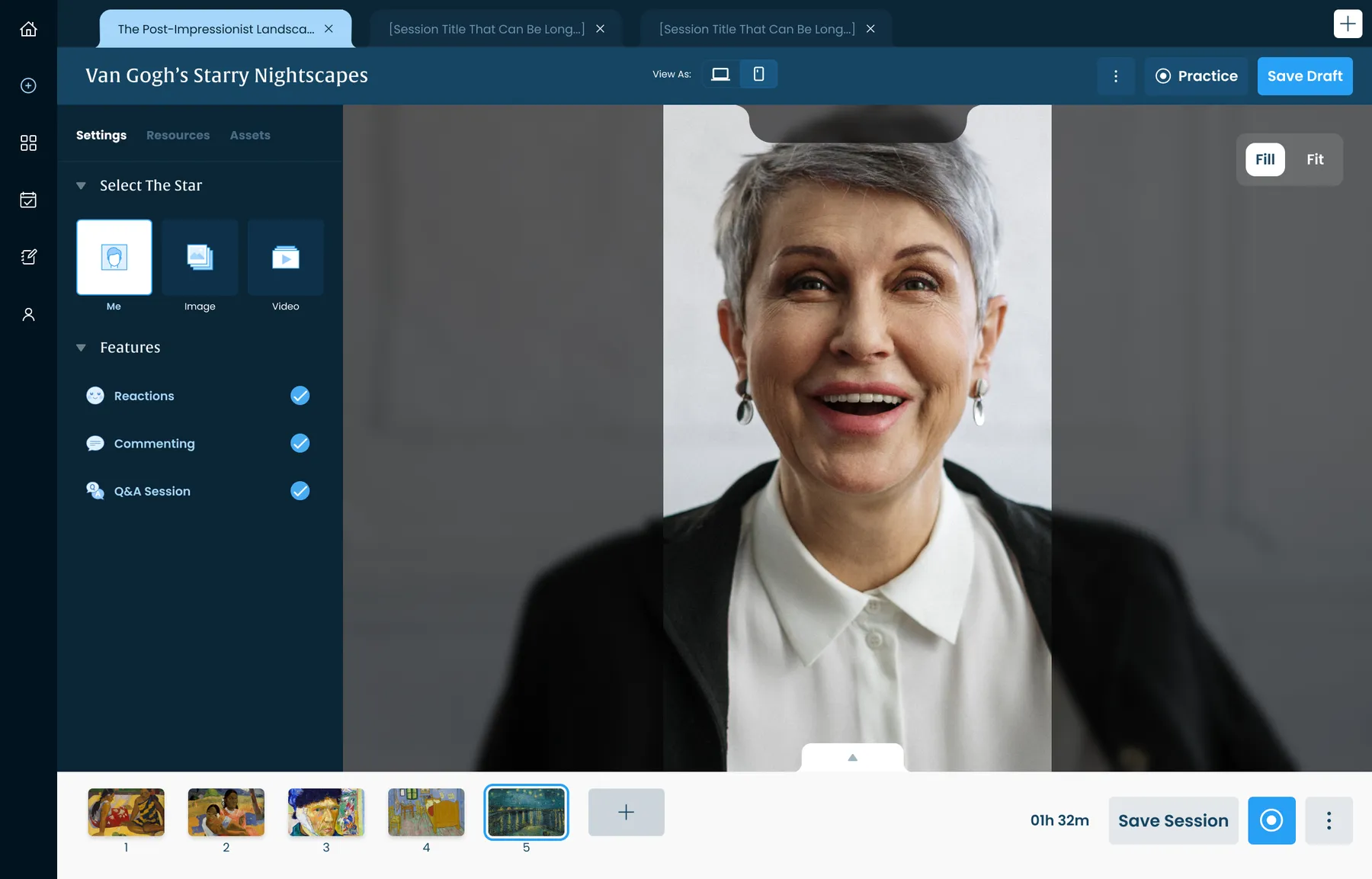Switch to the Resources tab
The width and height of the screenshot is (1372, 879).
[x=178, y=135]
